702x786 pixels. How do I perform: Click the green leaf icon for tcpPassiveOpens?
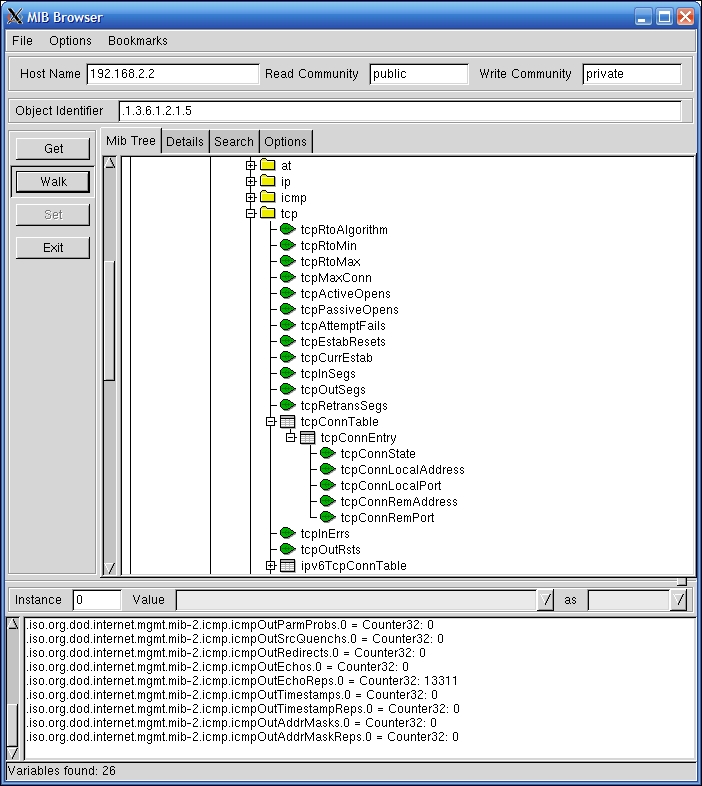click(x=288, y=309)
